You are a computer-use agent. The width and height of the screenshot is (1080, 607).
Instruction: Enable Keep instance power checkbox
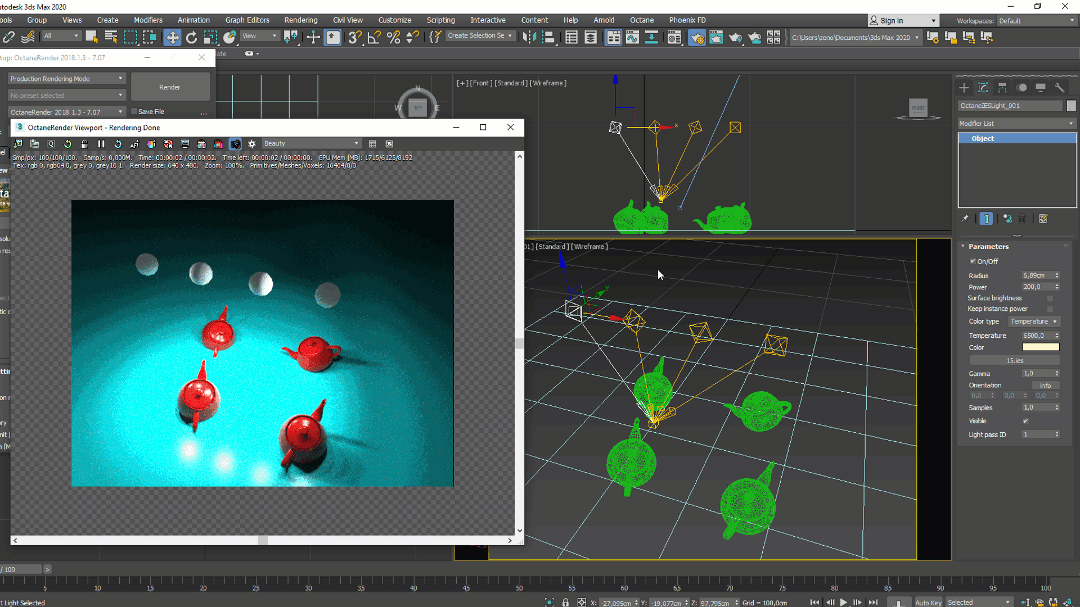click(x=1050, y=309)
